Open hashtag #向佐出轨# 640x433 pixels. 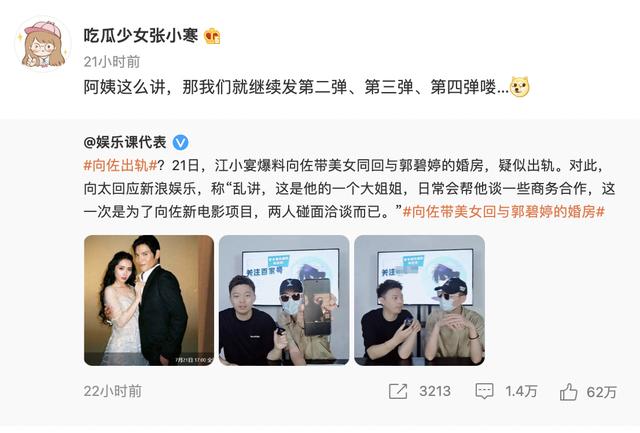tap(120, 166)
